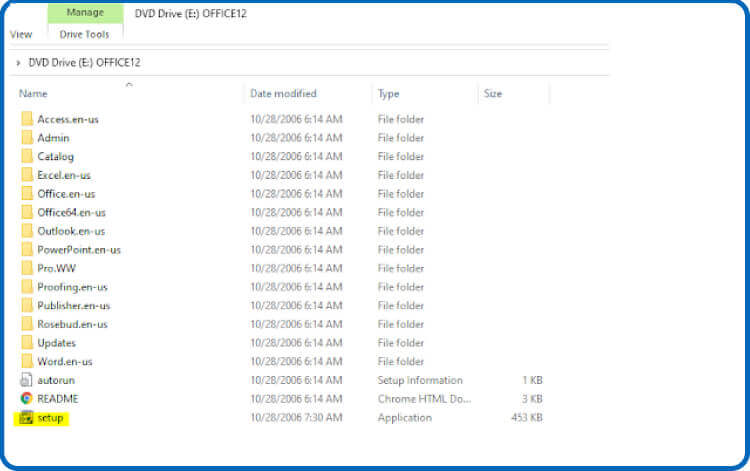Select the Access.en-us folder name

[68, 119]
